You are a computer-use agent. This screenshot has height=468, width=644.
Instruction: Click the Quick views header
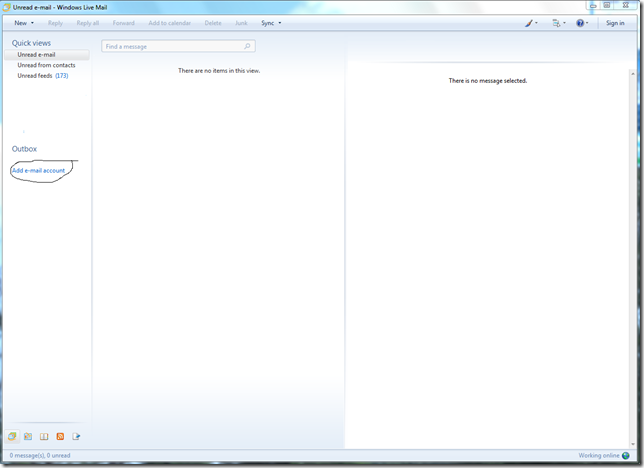(x=31, y=43)
